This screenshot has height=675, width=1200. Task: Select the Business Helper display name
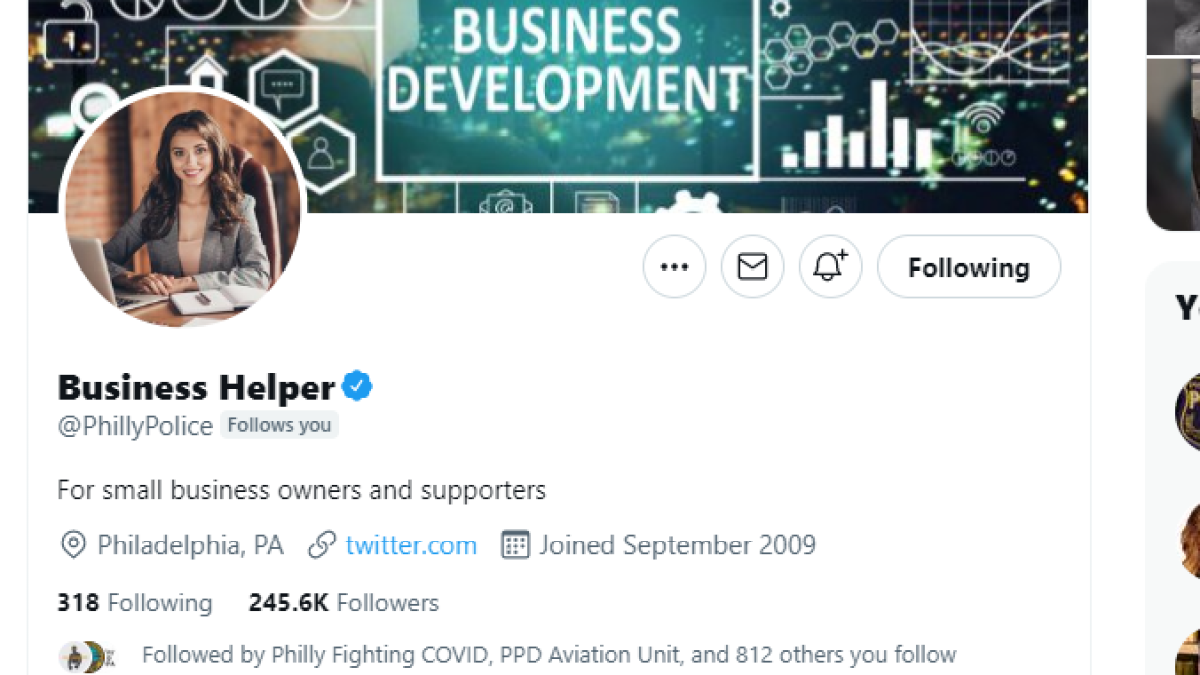click(196, 387)
